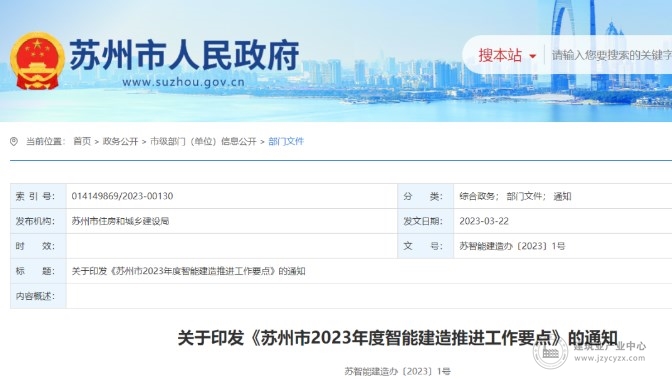The width and height of the screenshot is (672, 379).
Task: Open 政务公开 breadcrumb link
Action: coord(120,141)
